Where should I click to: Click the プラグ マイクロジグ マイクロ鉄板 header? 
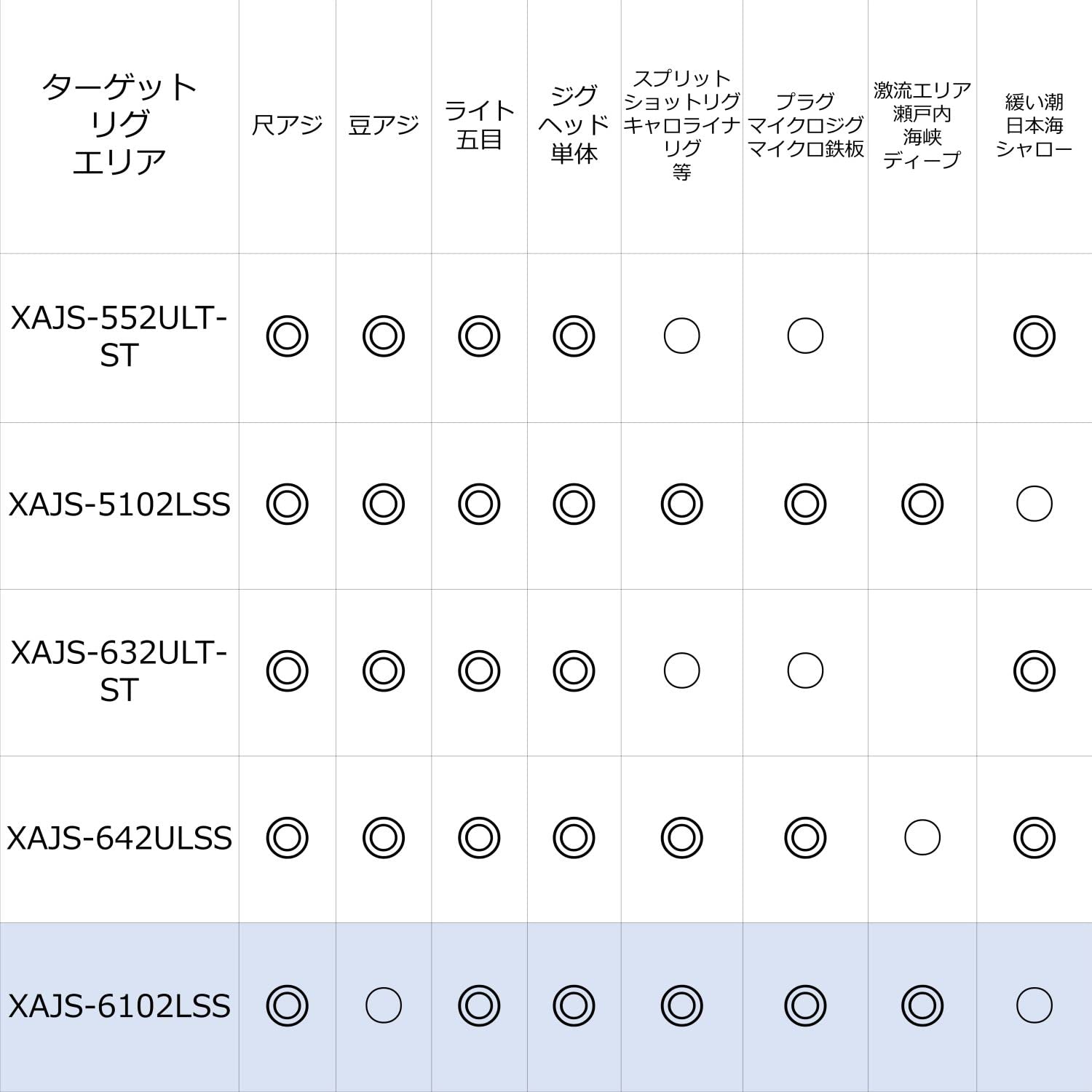(805, 125)
